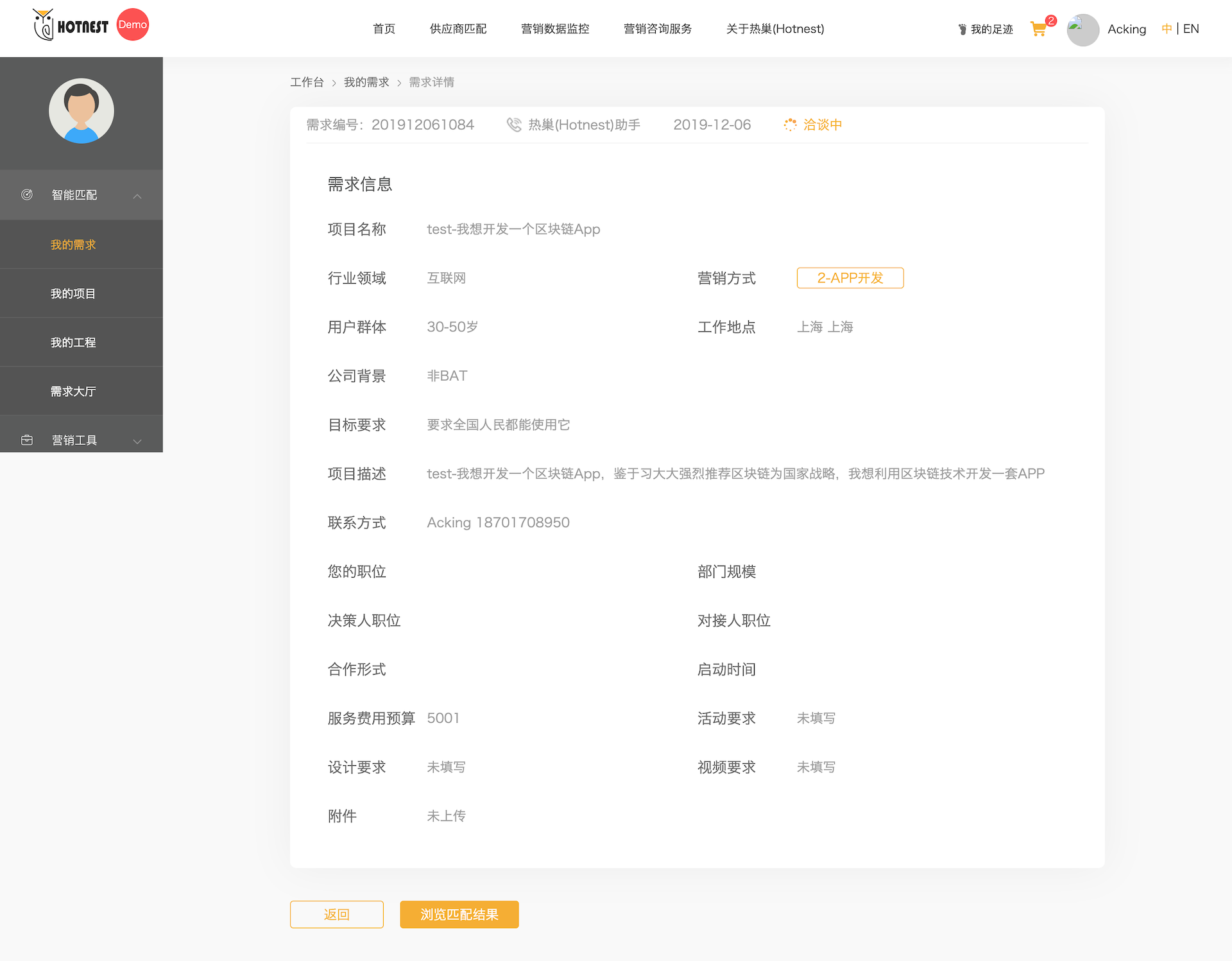
Task: Open the shopping cart icon
Action: point(1038,29)
